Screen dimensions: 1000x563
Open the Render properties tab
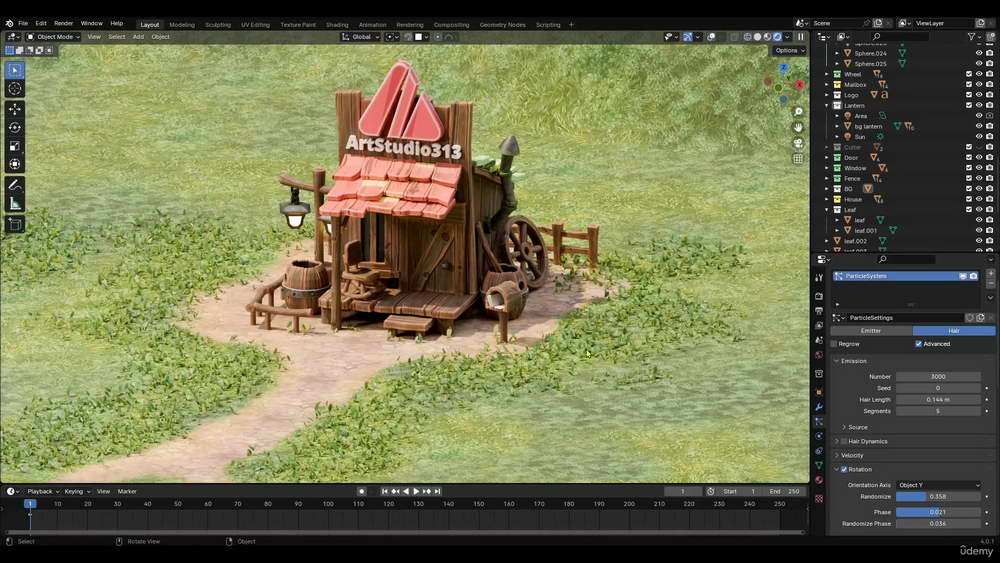819,296
